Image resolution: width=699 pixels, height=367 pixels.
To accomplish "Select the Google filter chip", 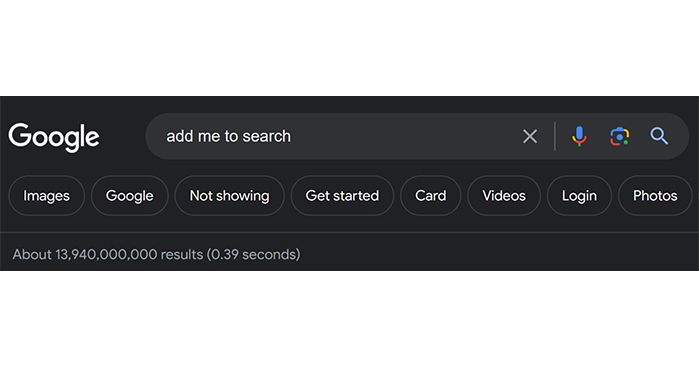I will click(129, 195).
